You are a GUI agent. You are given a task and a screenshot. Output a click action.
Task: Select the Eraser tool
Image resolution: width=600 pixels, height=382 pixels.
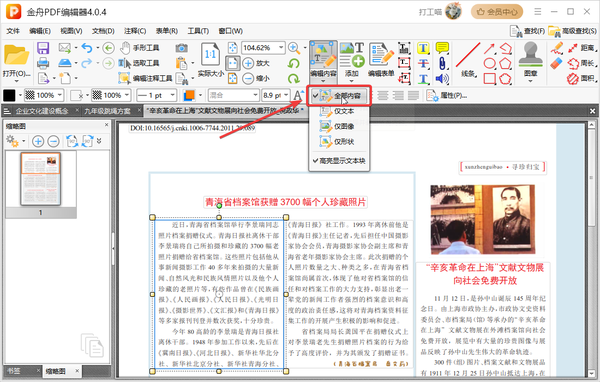tap(557, 64)
